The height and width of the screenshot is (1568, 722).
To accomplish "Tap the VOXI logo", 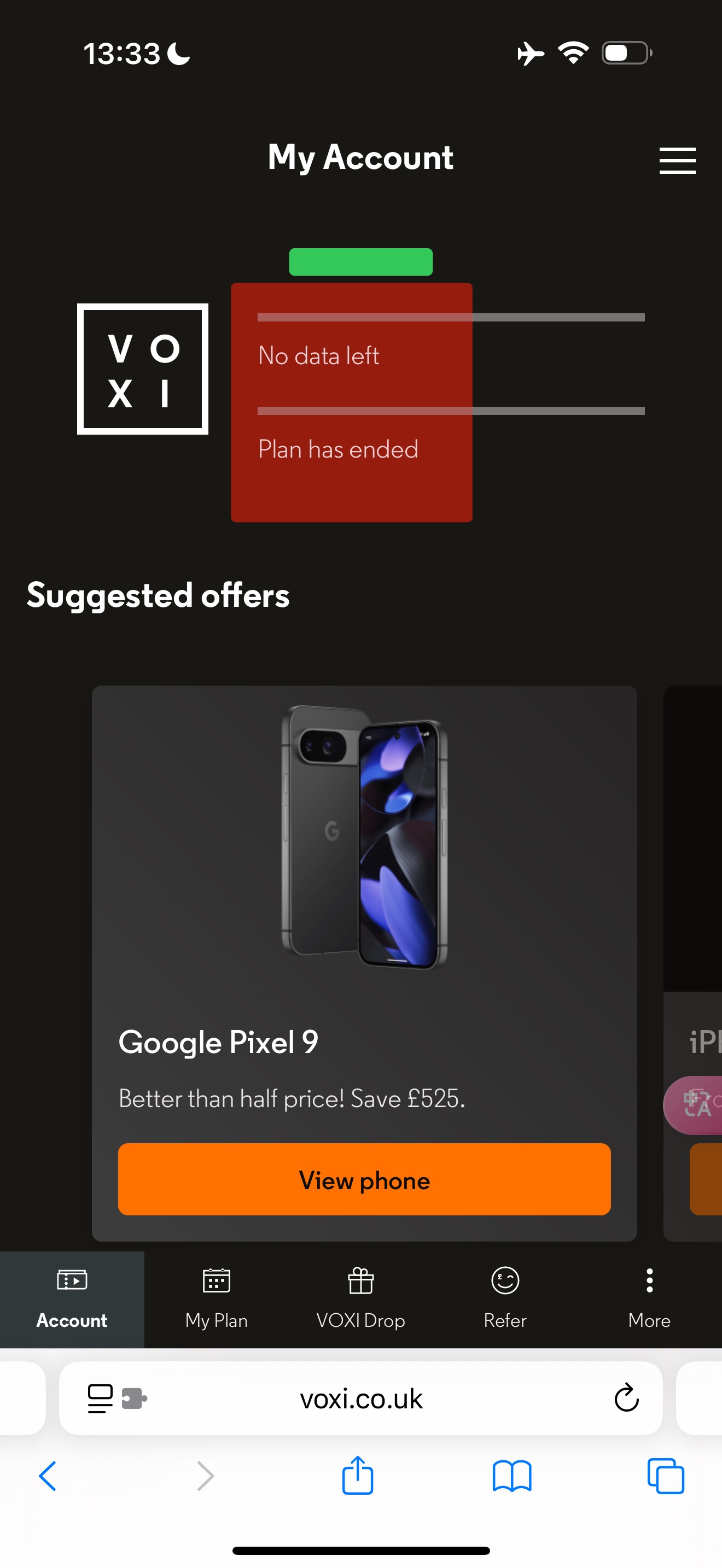I will [142, 369].
